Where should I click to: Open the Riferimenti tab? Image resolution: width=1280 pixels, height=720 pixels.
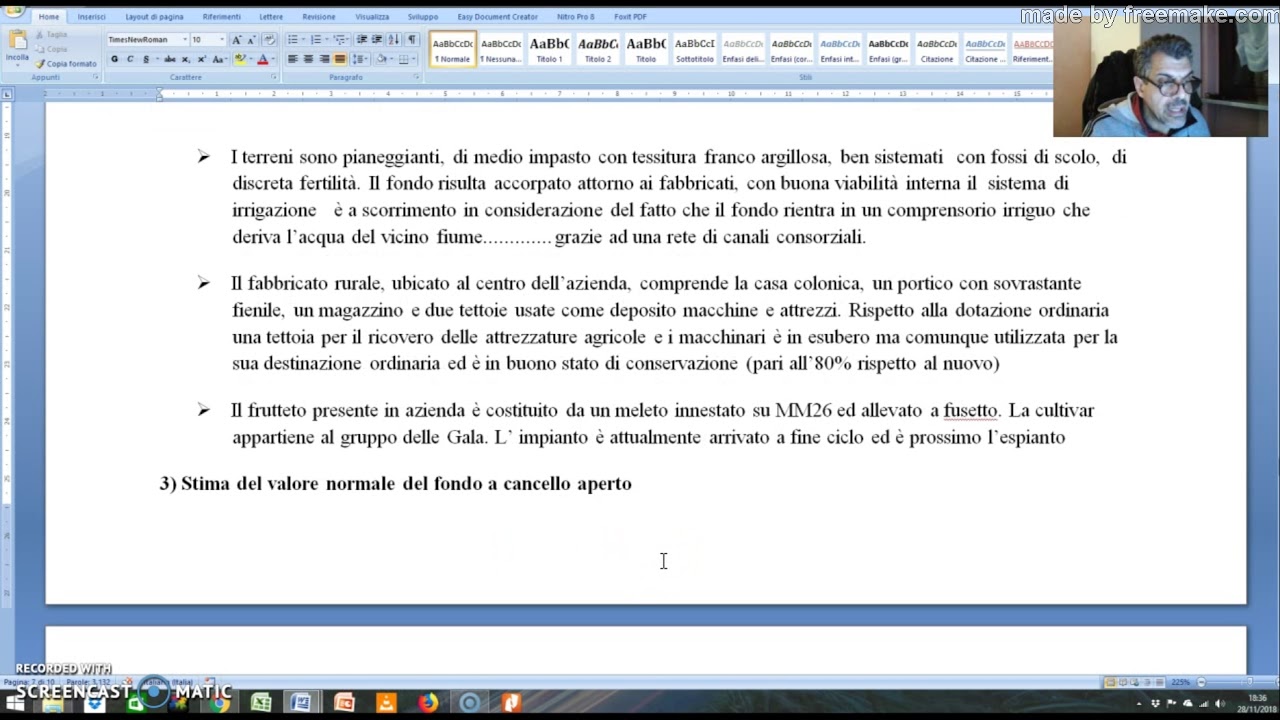221,17
